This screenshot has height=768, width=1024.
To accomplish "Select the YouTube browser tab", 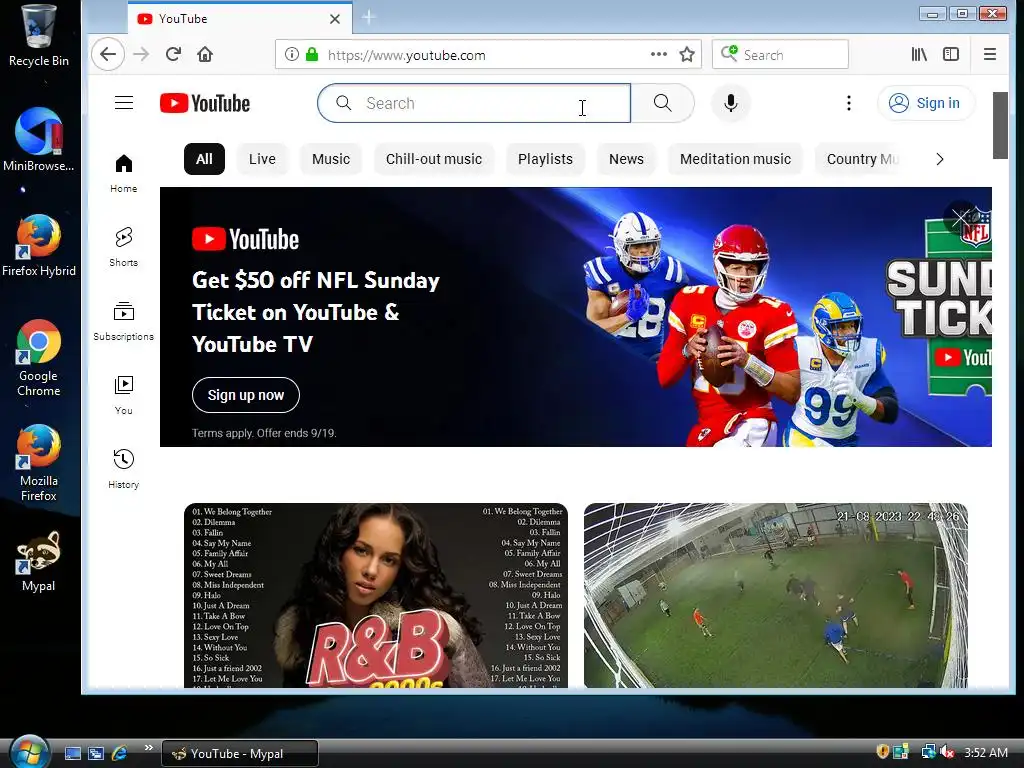I will point(239,18).
